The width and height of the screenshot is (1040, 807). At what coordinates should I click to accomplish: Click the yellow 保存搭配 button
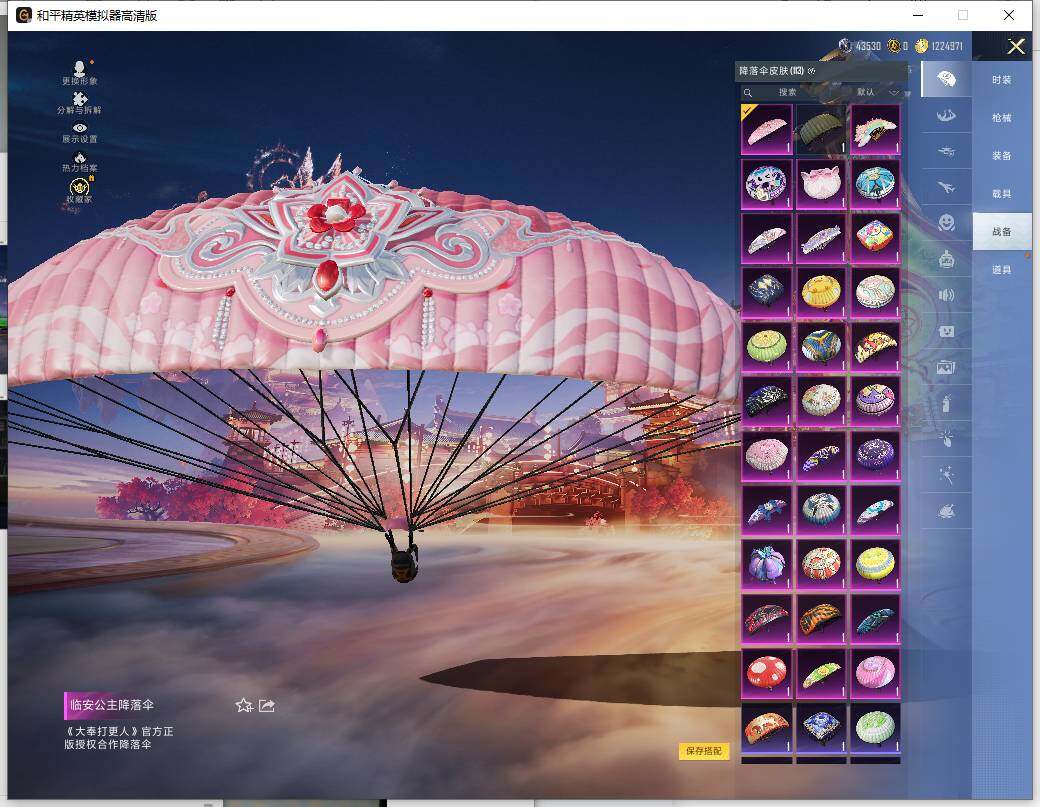click(704, 751)
